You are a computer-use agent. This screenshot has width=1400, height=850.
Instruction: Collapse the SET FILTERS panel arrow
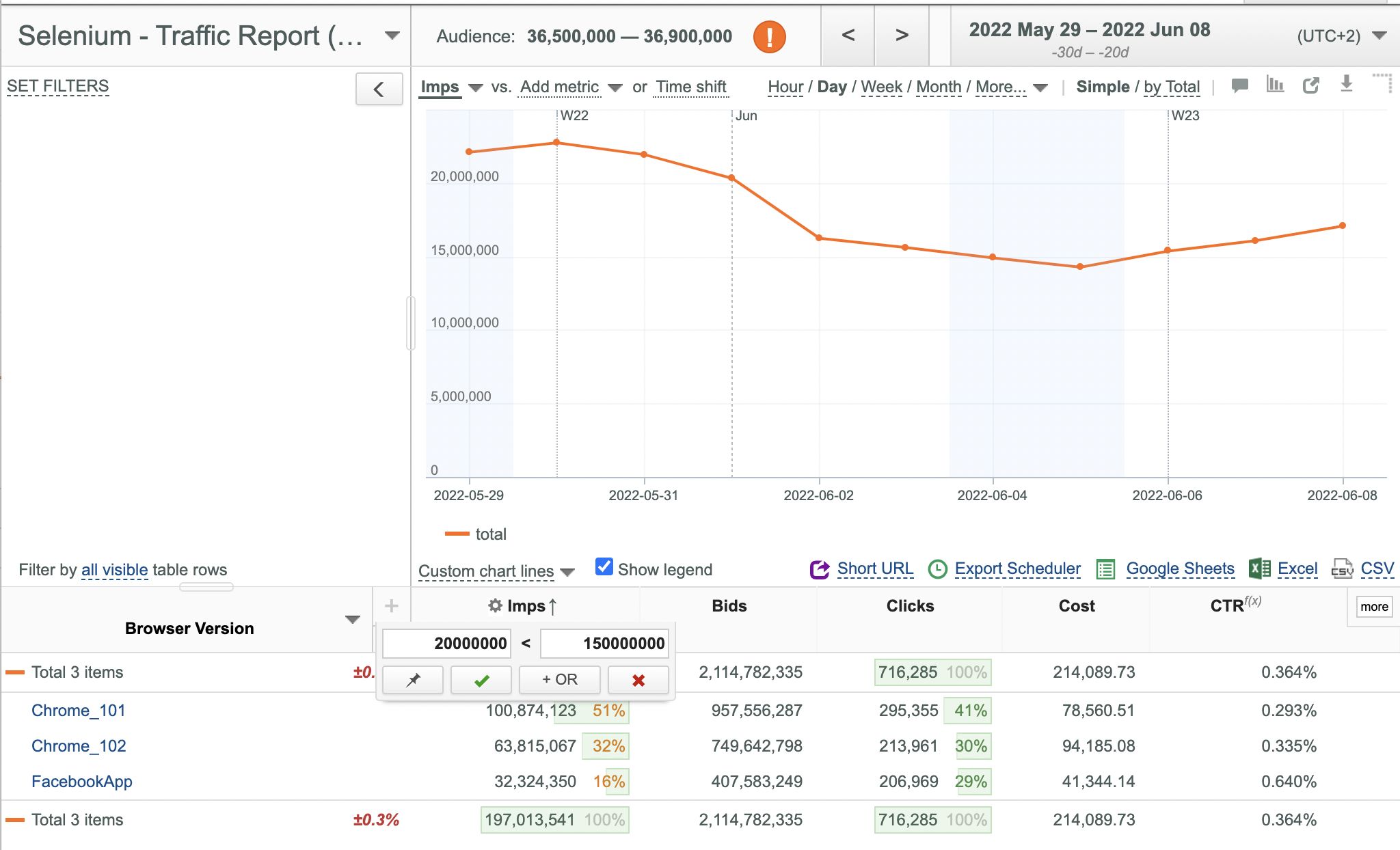coord(379,89)
